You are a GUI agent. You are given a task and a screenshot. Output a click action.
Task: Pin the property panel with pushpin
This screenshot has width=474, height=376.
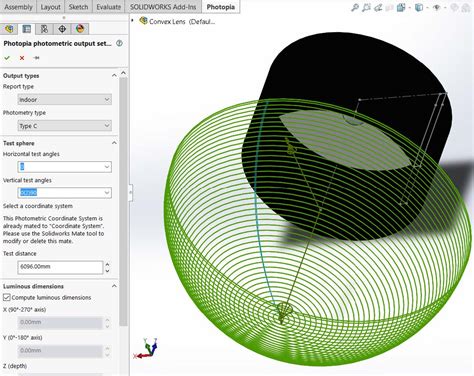[36, 58]
